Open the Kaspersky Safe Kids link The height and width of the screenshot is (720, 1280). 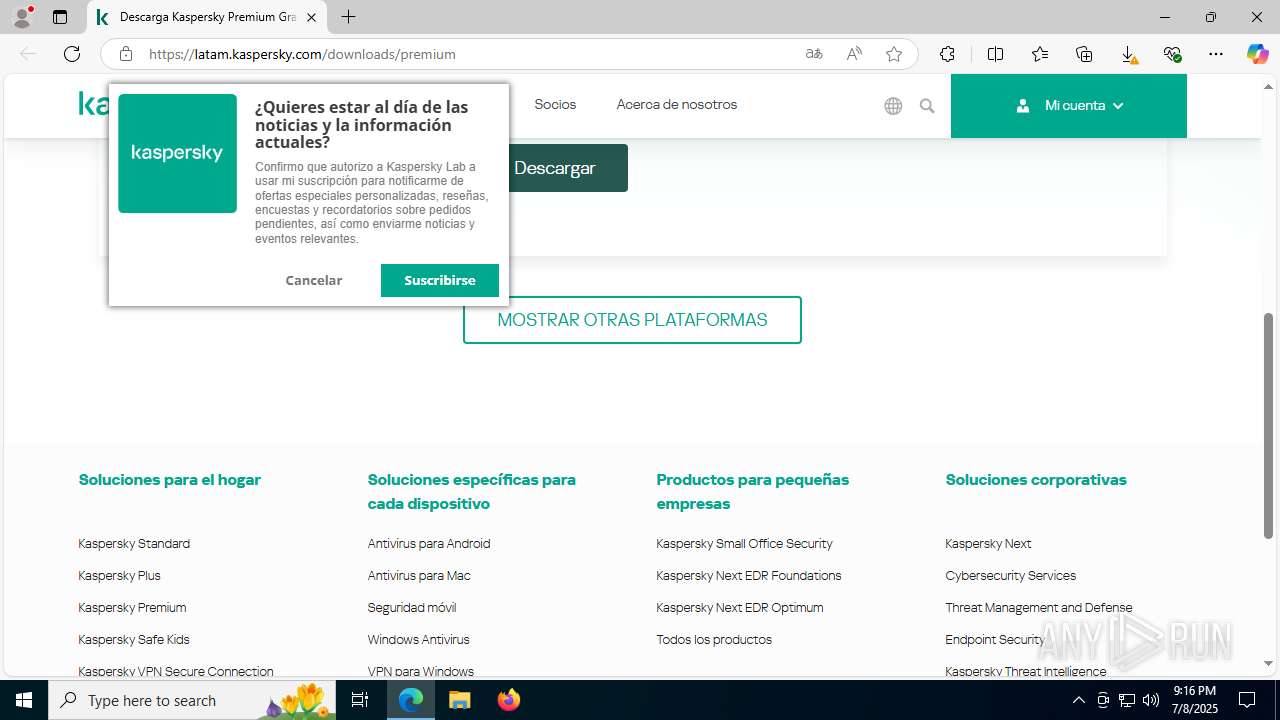[134, 640]
